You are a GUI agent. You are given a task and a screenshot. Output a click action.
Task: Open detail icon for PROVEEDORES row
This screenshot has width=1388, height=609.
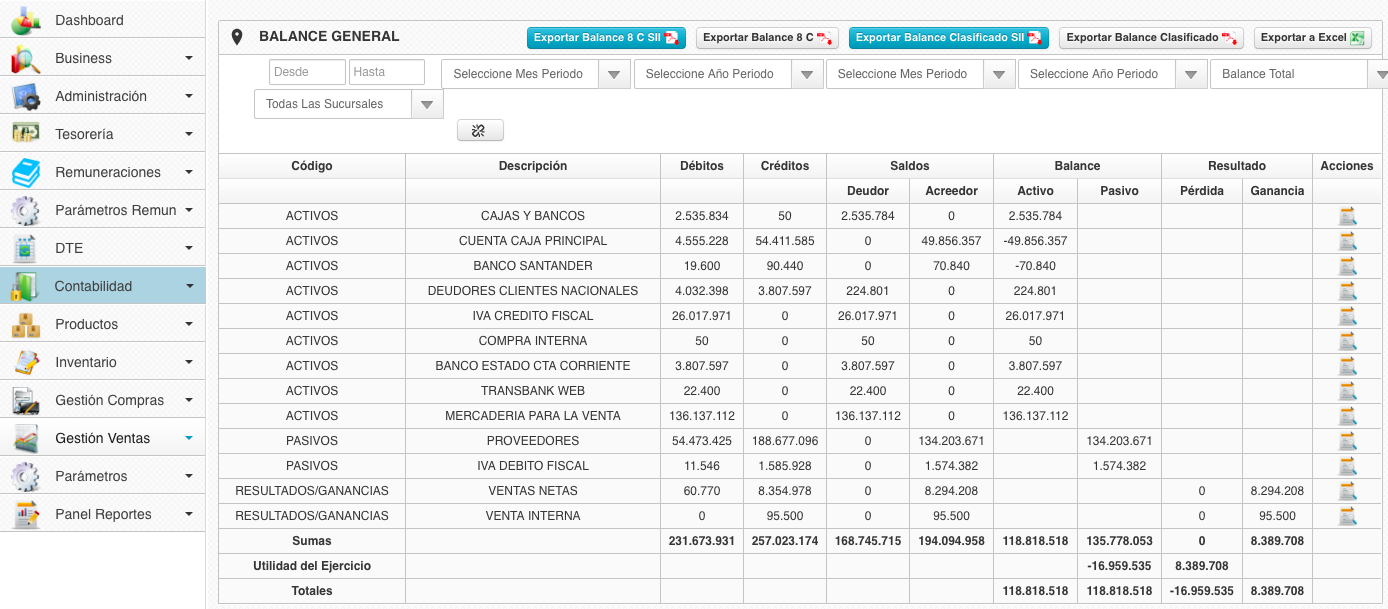(1347, 441)
